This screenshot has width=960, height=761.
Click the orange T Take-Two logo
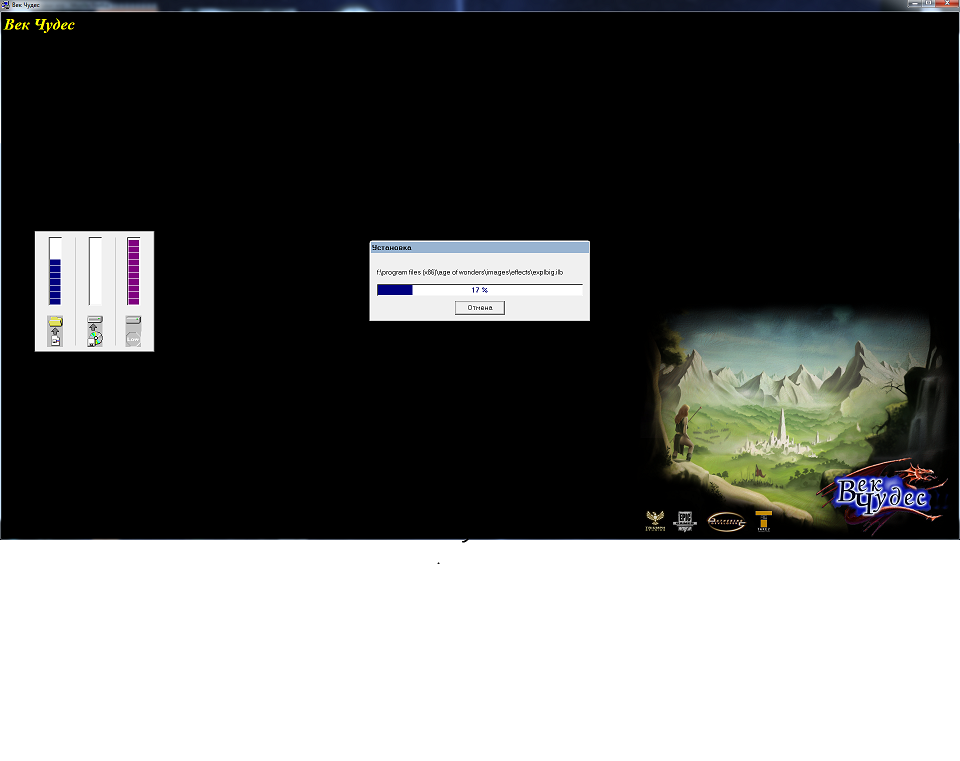(763, 521)
